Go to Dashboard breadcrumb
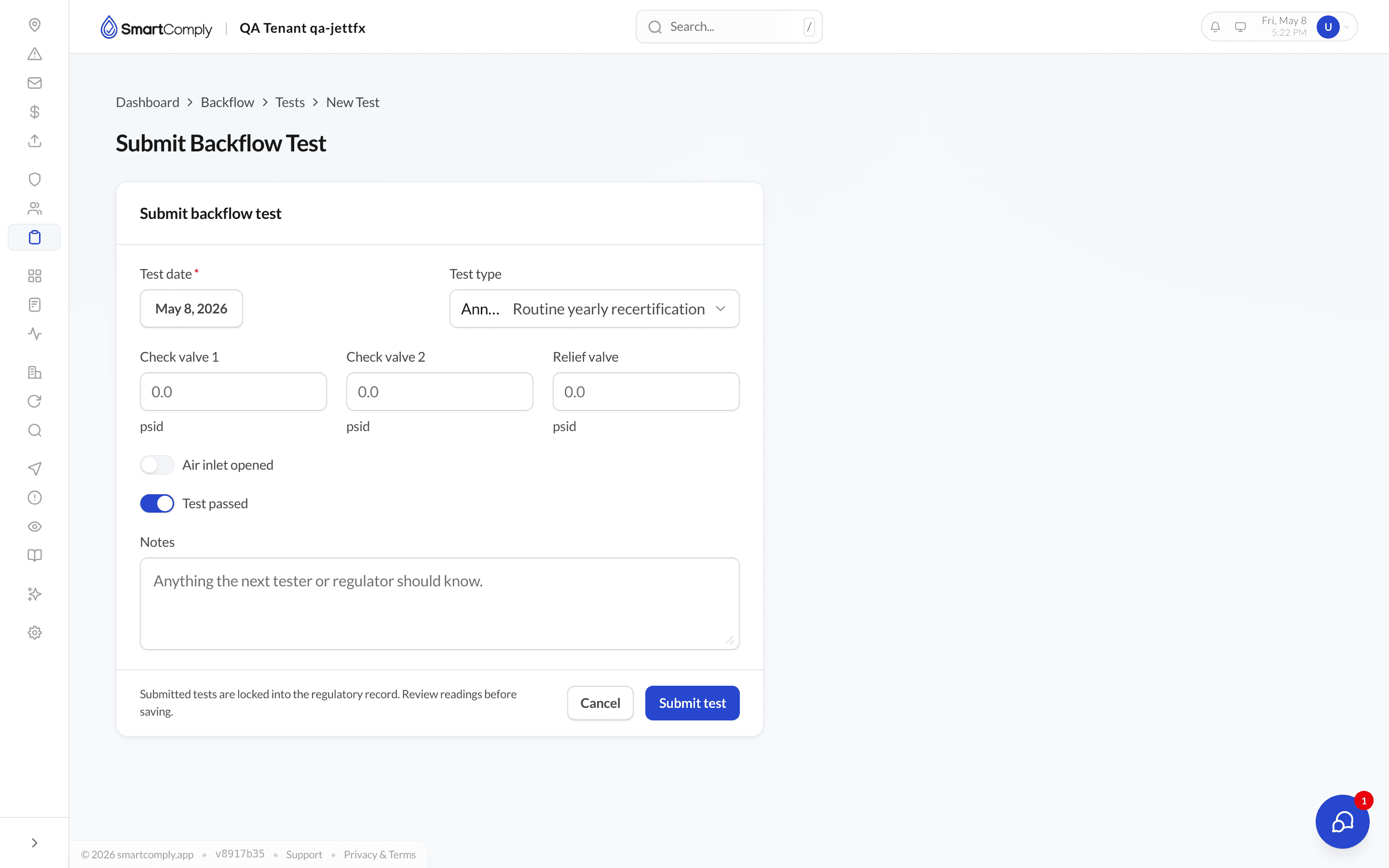 [148, 102]
